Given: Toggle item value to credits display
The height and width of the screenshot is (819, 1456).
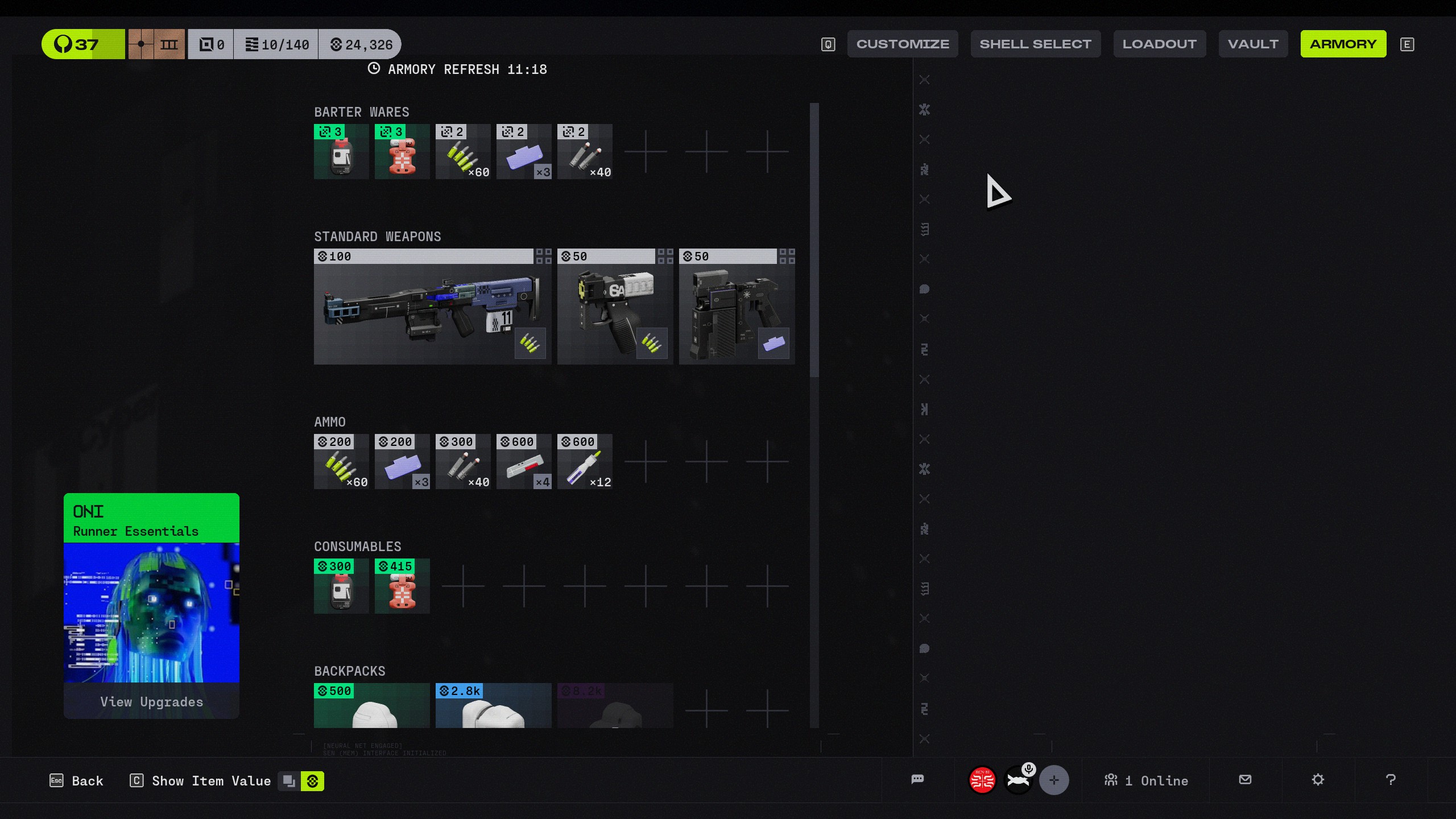Looking at the screenshot, I should click(312, 781).
